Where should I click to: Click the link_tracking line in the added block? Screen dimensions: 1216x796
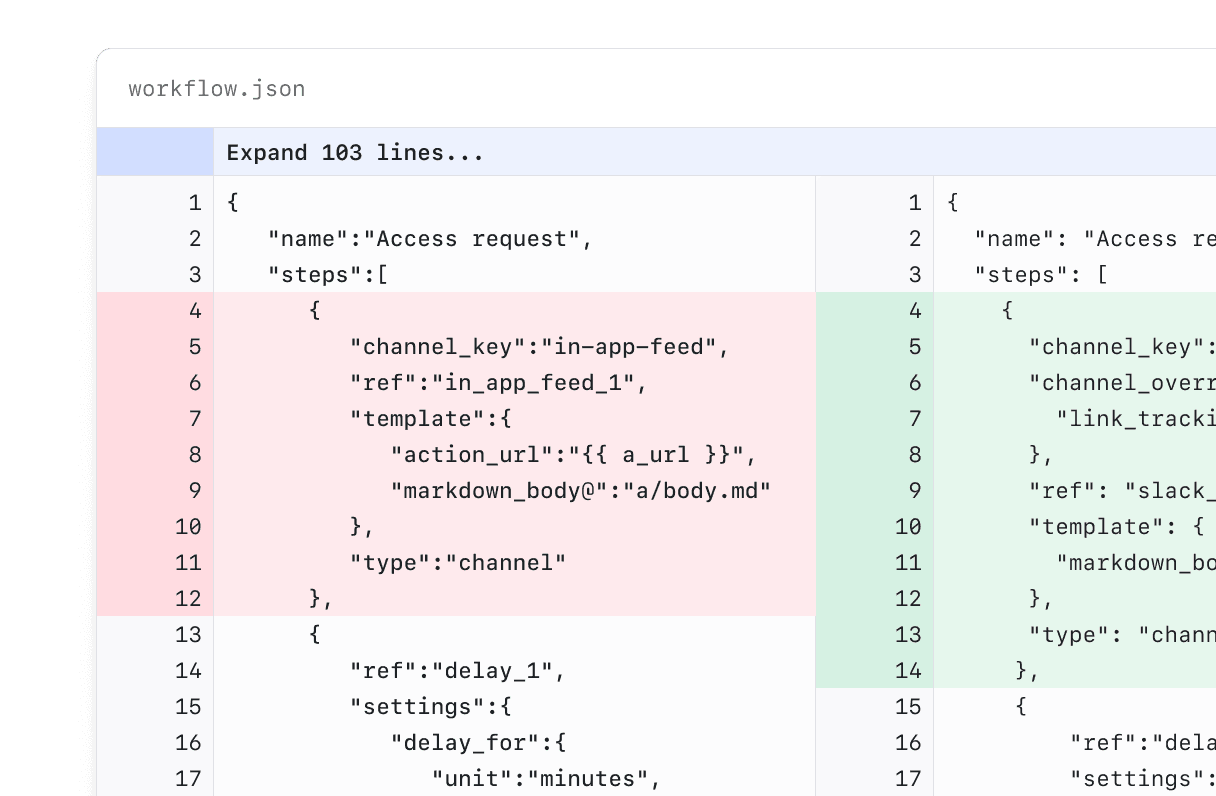point(1120,418)
